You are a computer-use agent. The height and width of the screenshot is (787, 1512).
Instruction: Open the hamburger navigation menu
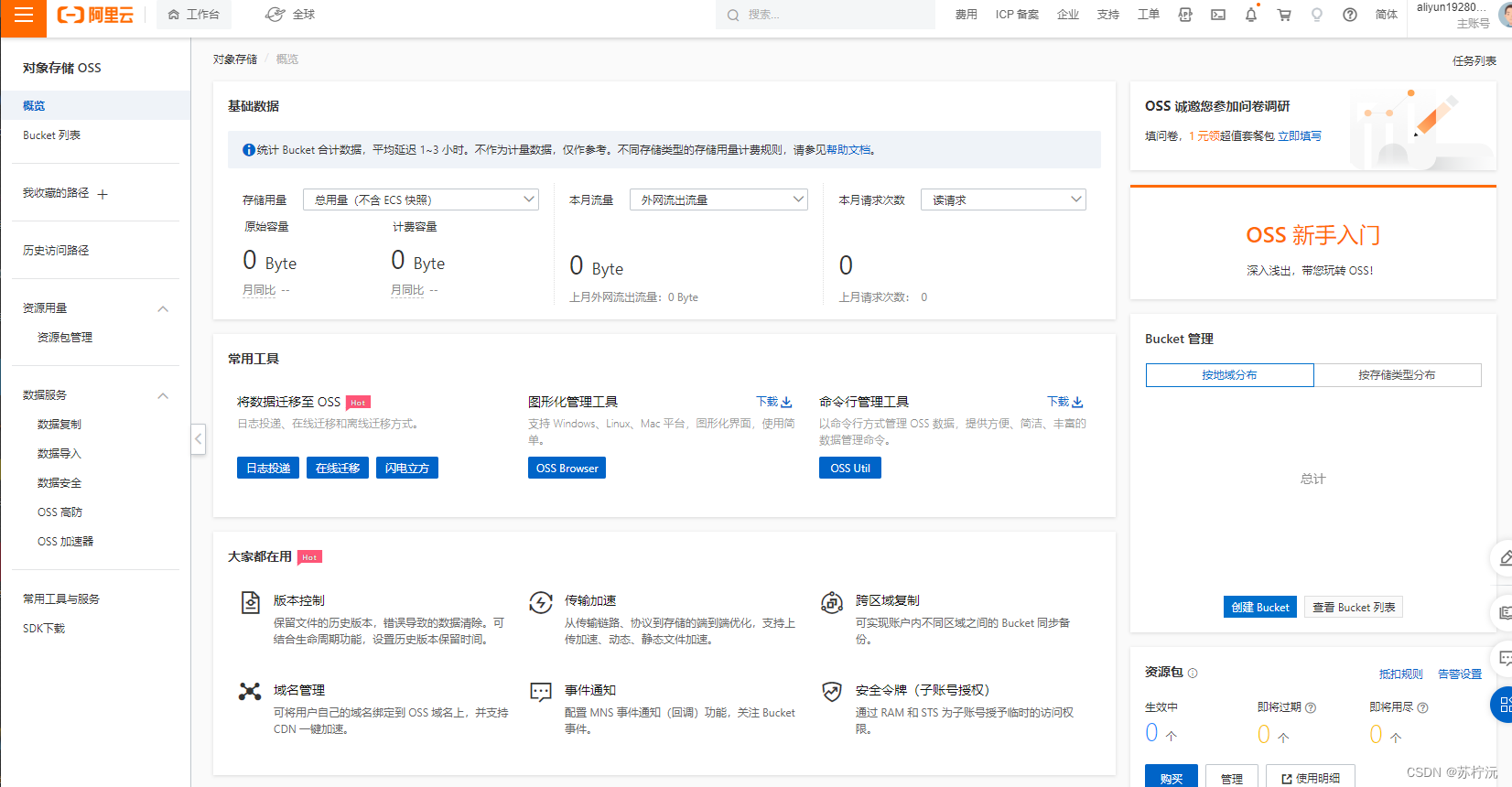(x=23, y=16)
